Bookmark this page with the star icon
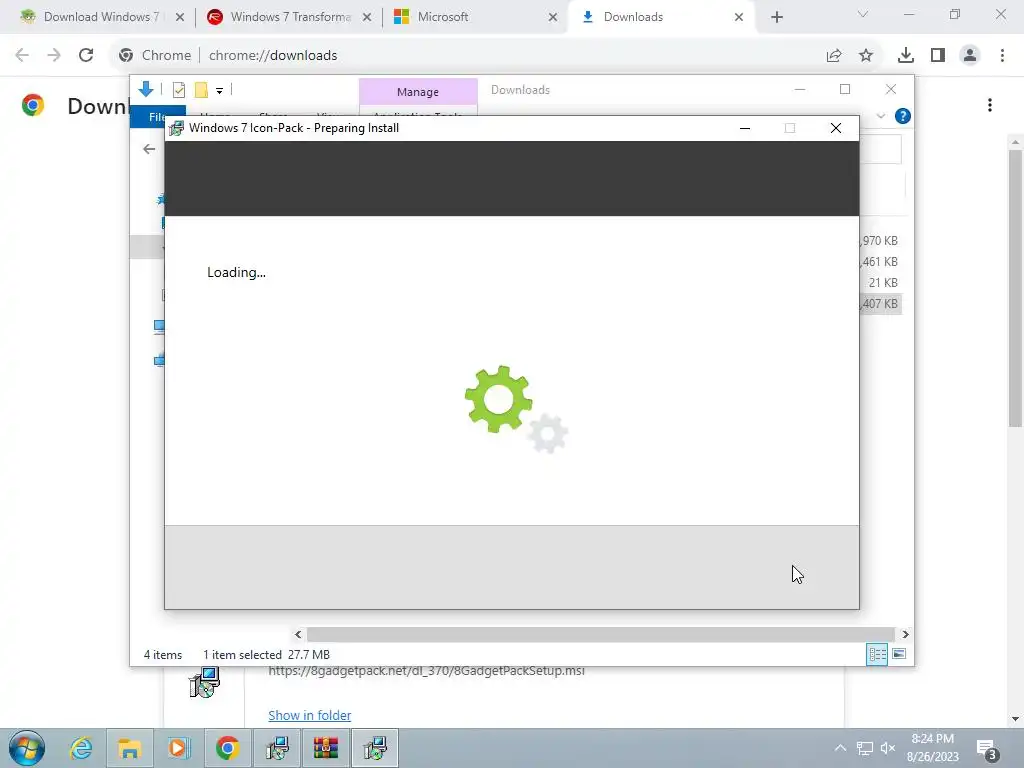Image resolution: width=1024 pixels, height=768 pixels. click(866, 56)
